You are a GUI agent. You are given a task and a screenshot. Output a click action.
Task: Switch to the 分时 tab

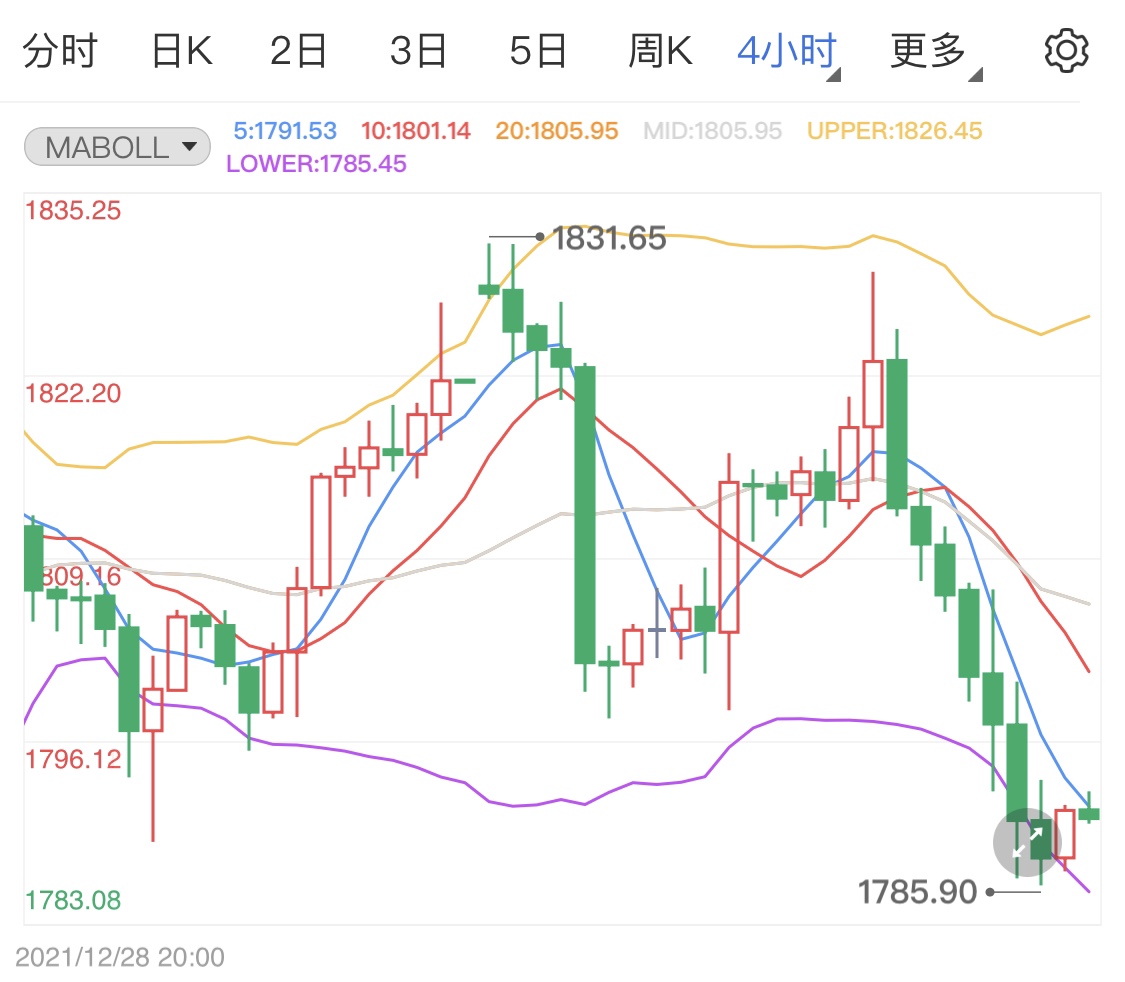point(60,51)
